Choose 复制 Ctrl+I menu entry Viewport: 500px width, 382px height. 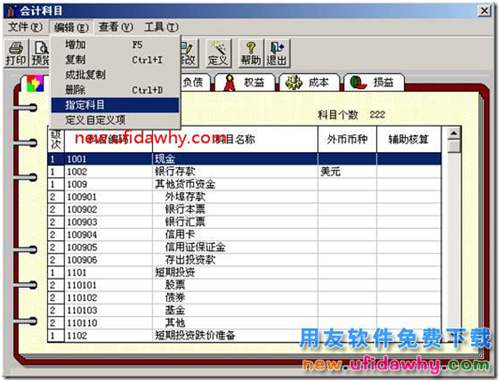pos(115,60)
